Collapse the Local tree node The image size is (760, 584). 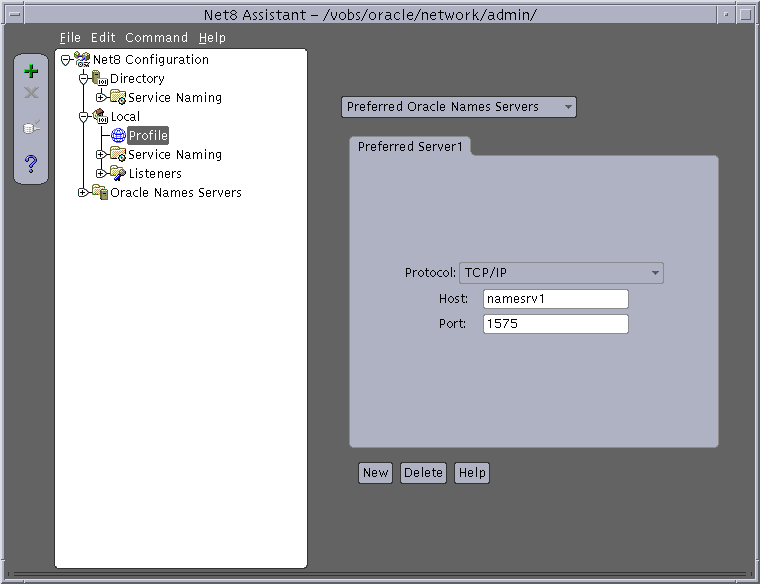pyautogui.click(x=84, y=117)
